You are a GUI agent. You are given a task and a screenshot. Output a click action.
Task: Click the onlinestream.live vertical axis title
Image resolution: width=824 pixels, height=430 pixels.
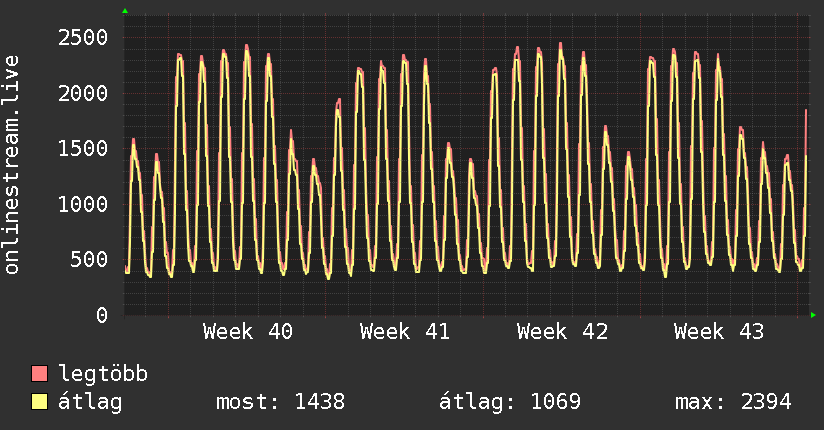coord(12,165)
